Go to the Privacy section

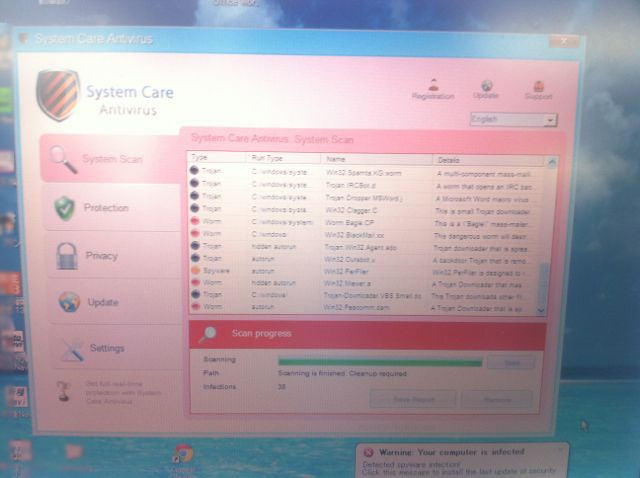(x=102, y=255)
